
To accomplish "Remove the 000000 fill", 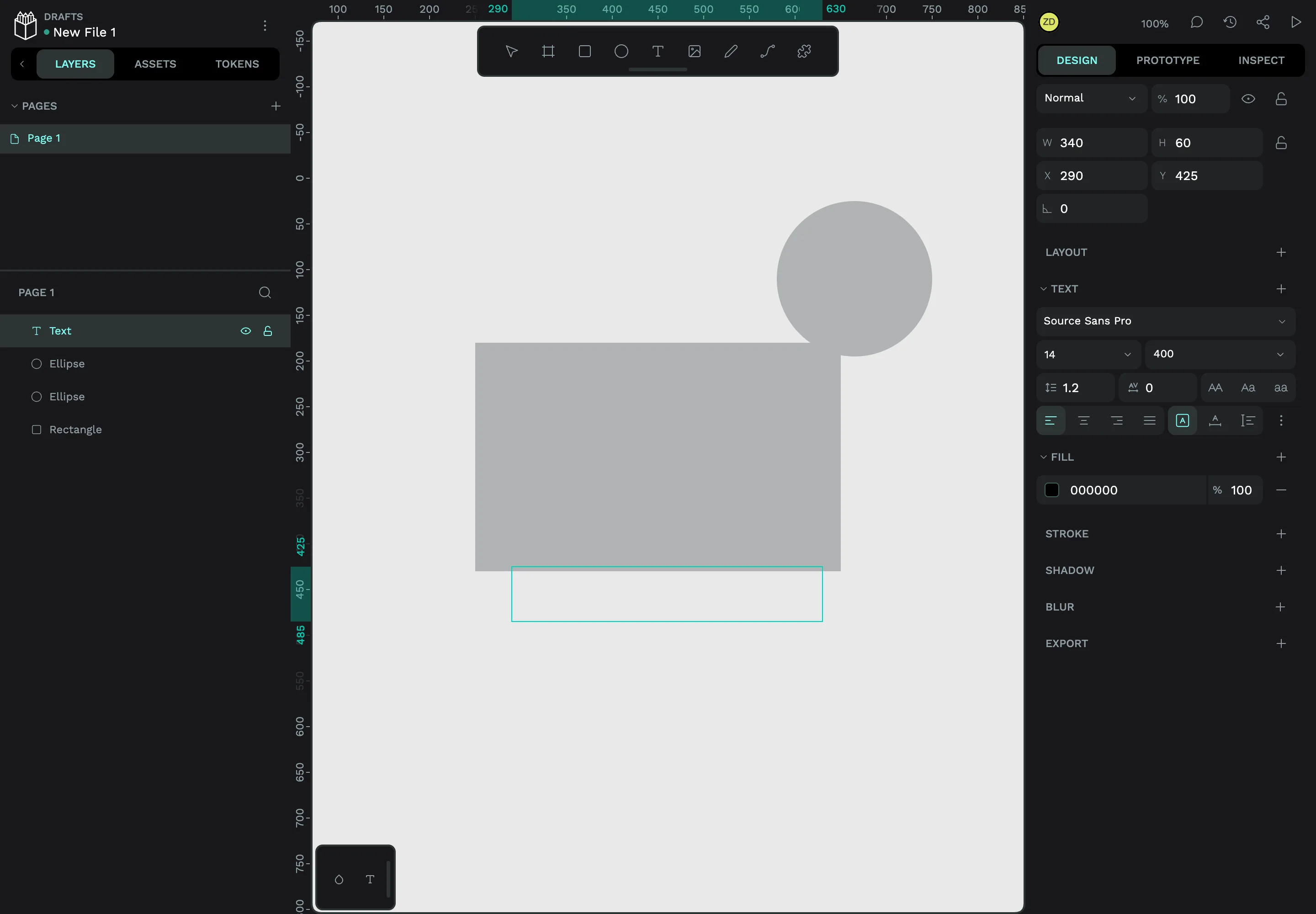I will coord(1281,490).
